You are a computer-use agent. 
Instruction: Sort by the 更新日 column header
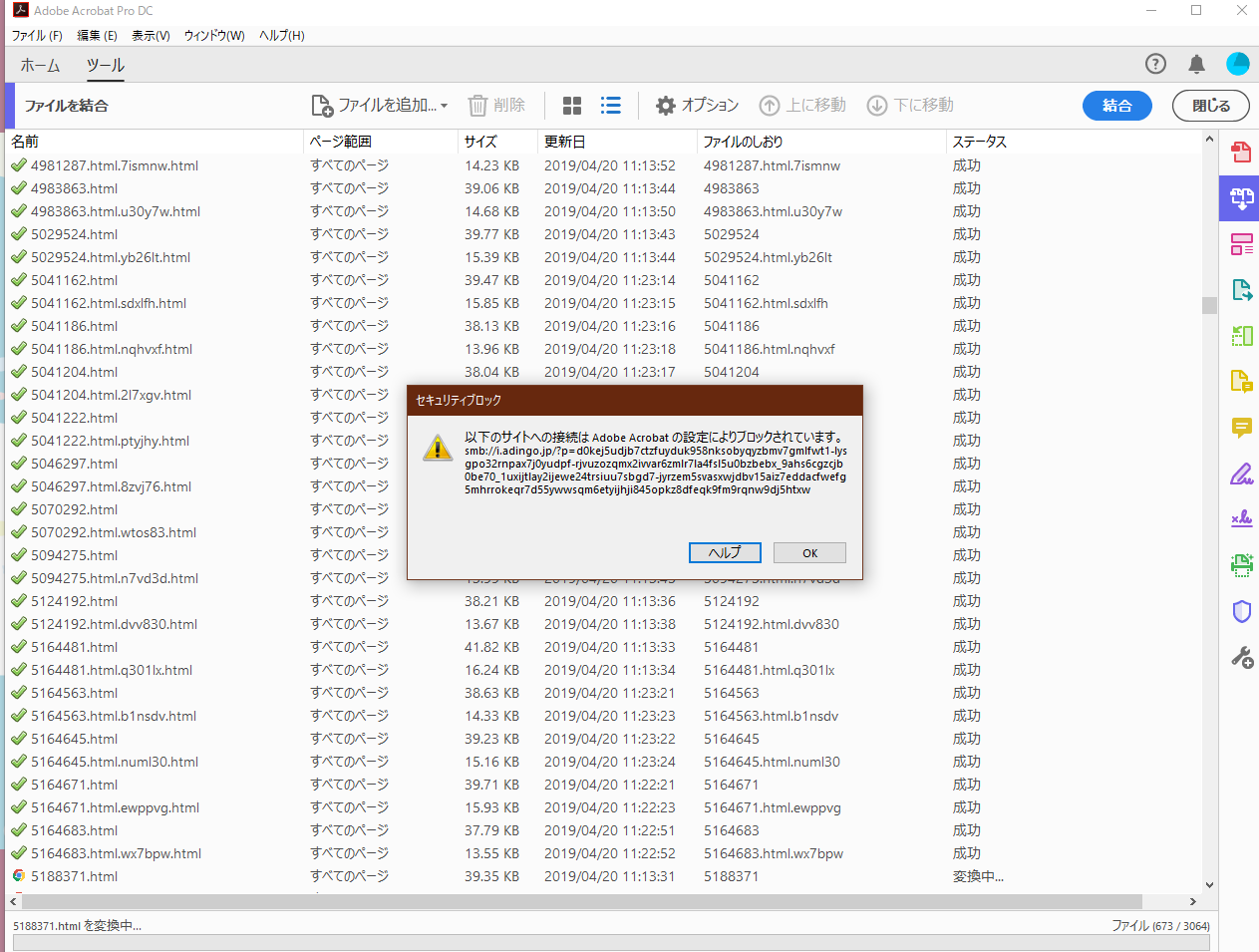[x=617, y=142]
